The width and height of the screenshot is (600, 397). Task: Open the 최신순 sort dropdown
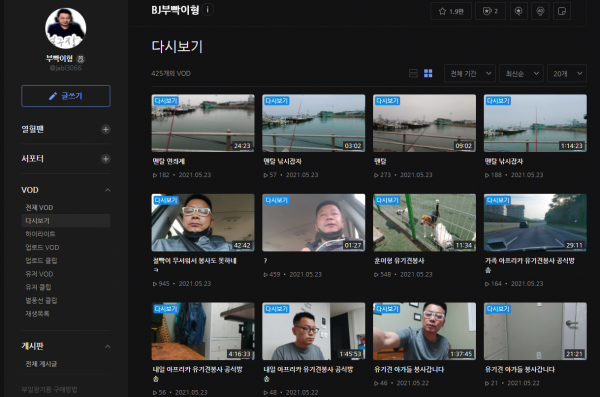pyautogui.click(x=522, y=73)
